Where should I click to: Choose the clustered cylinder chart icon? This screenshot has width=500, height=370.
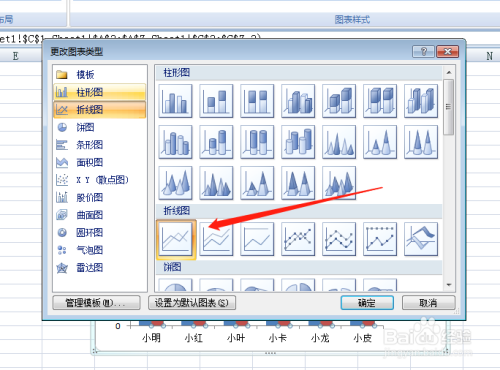point(175,142)
